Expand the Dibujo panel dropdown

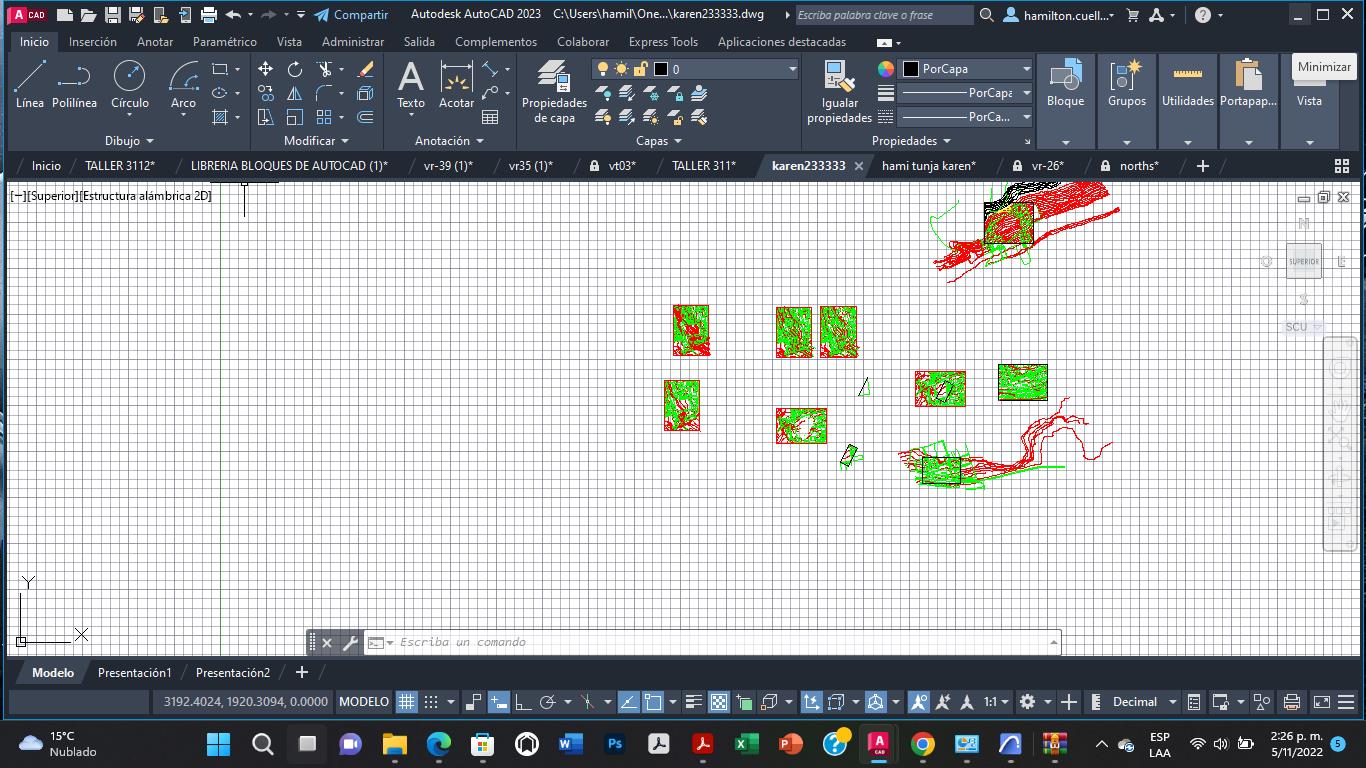(x=129, y=141)
